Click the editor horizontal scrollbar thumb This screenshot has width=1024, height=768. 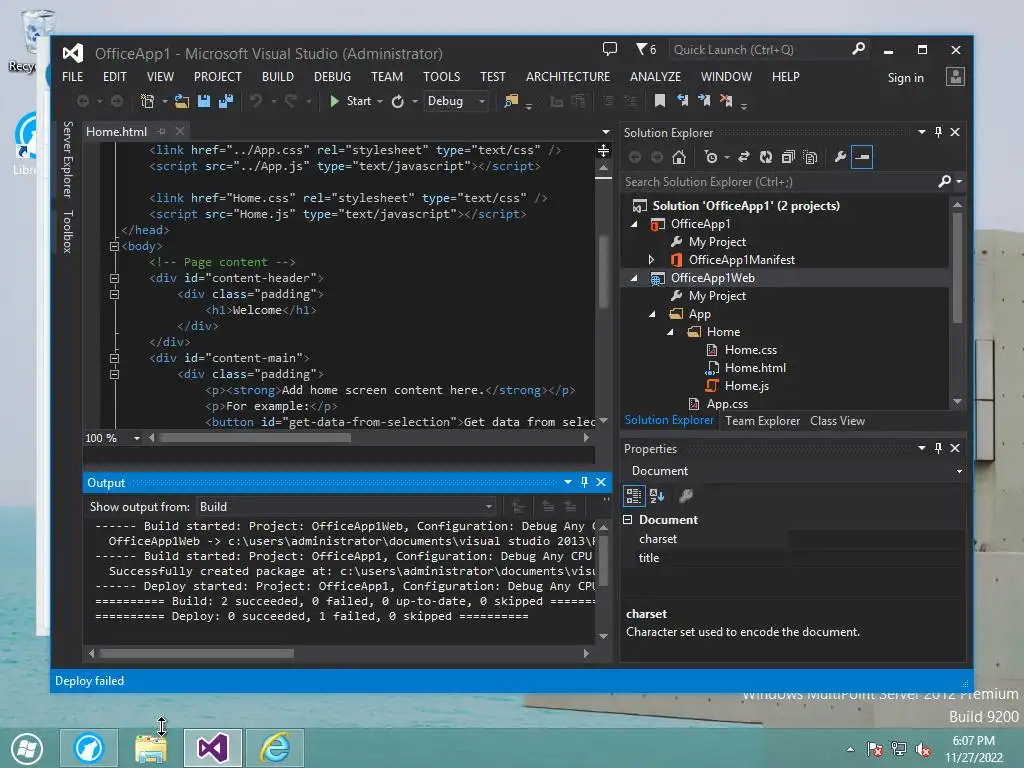click(x=255, y=438)
